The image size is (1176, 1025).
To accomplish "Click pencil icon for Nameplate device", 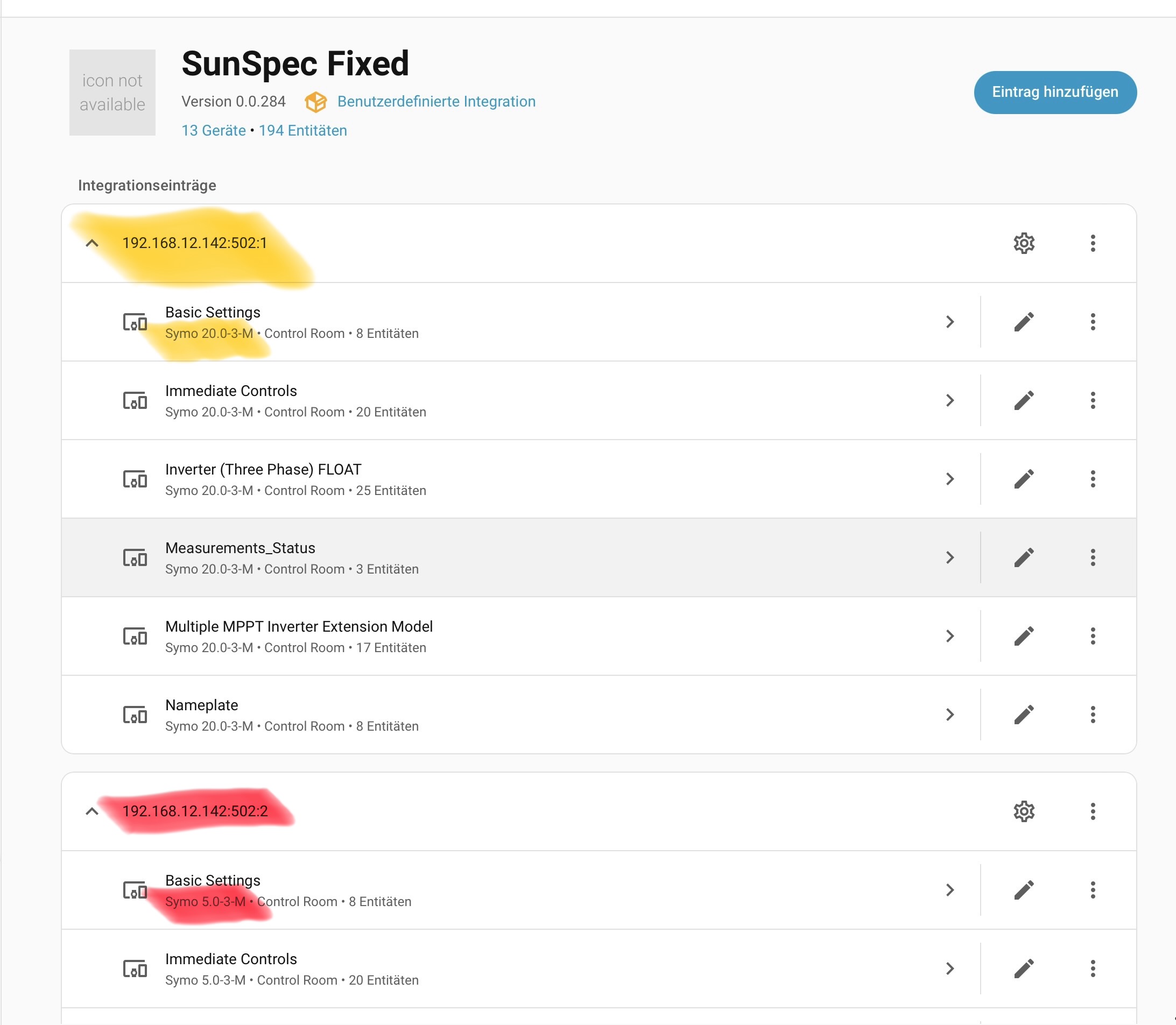I will pyautogui.click(x=1023, y=715).
